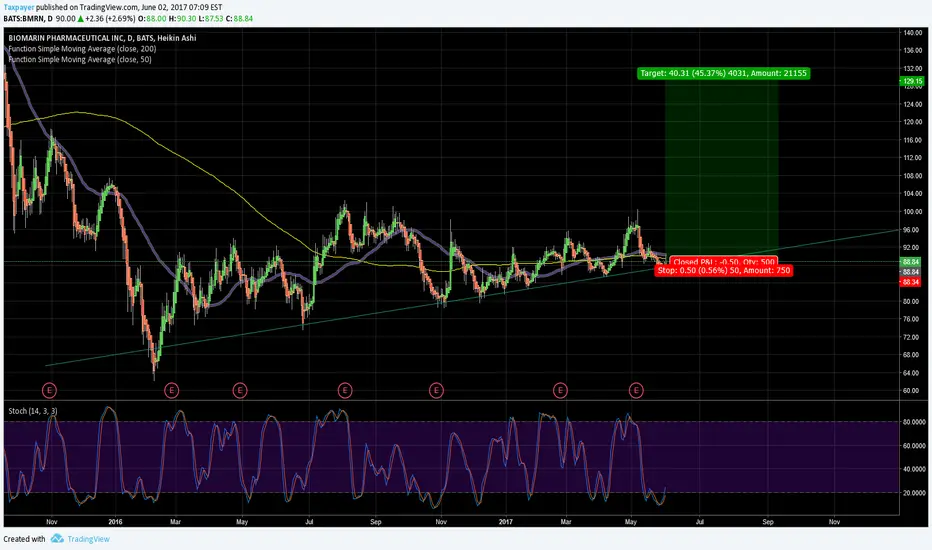This screenshot has height=550, width=932.
Task: Click earnings marker E above the 2015 Nov label
Action: (x=49, y=391)
